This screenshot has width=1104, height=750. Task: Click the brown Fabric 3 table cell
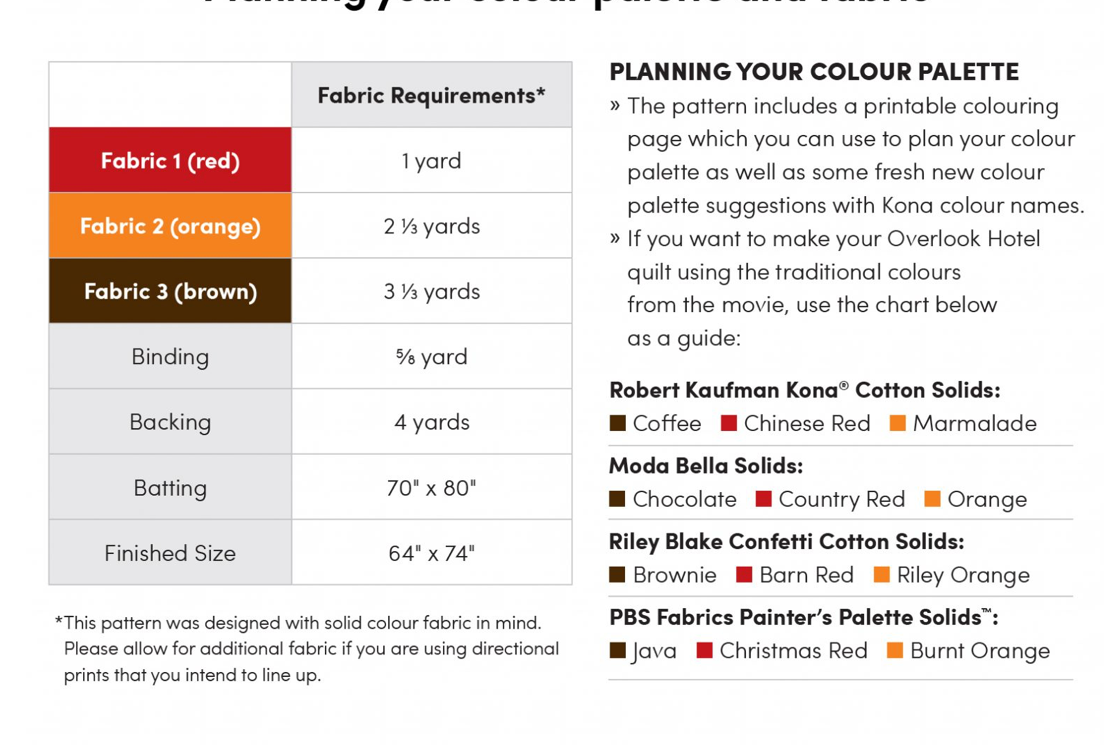click(170, 291)
